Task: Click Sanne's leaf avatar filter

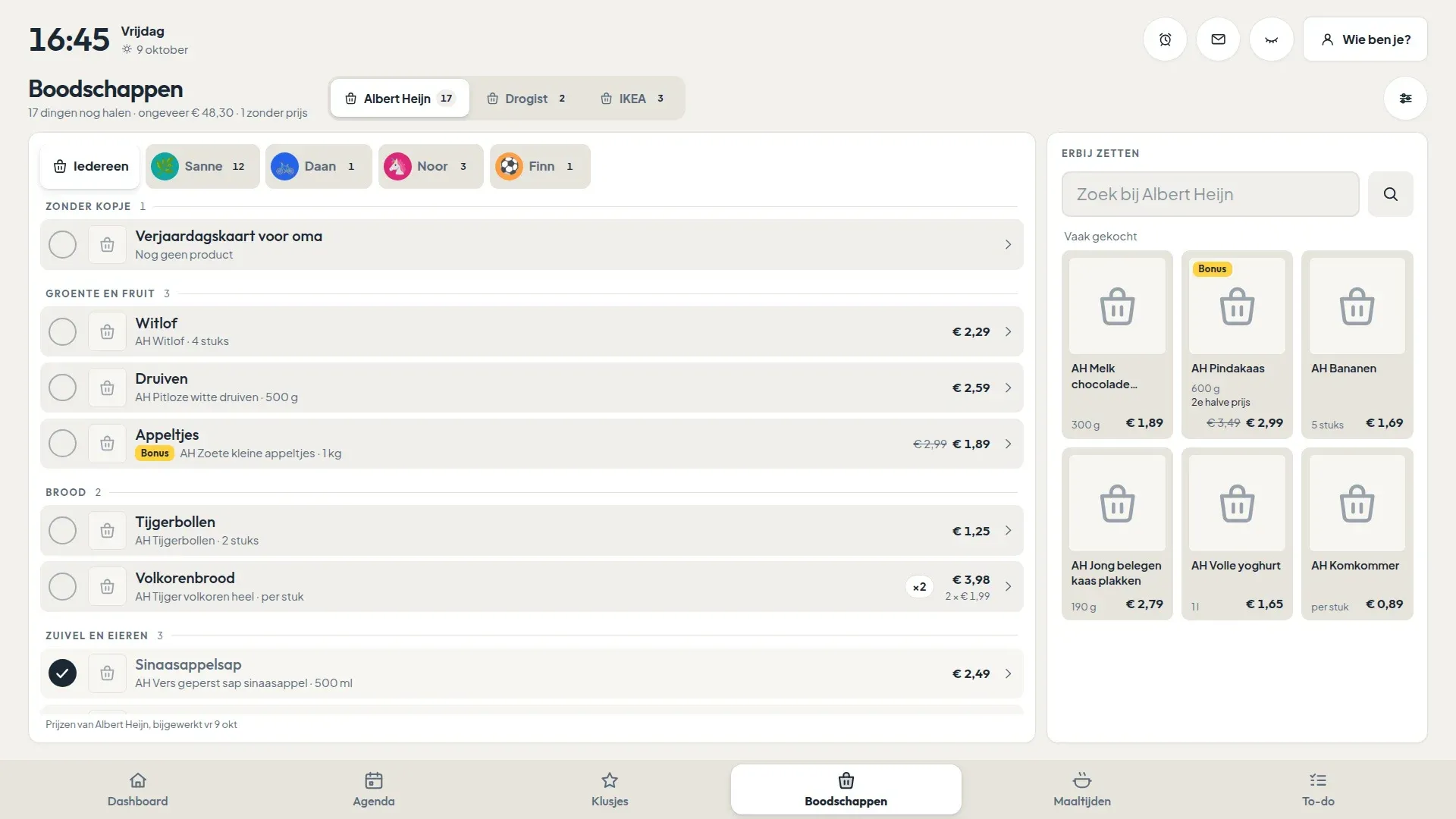Action: [165, 166]
